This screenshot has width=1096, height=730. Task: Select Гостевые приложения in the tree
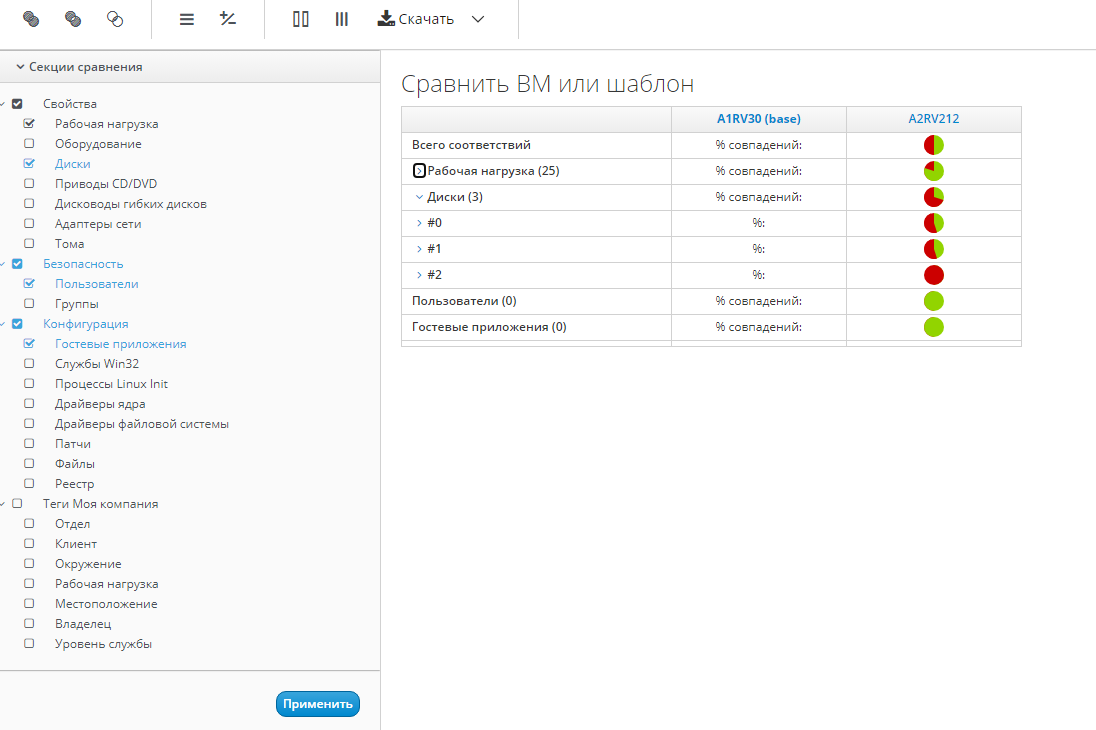pos(120,344)
